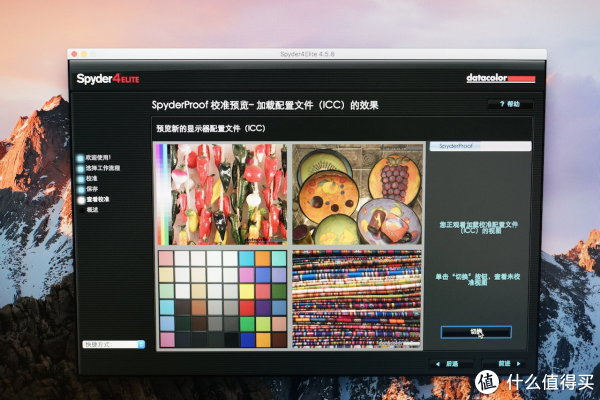The height and width of the screenshot is (400, 600).
Task: Go to the 欢迎使用! step in sidebar
Action: [x=94, y=158]
